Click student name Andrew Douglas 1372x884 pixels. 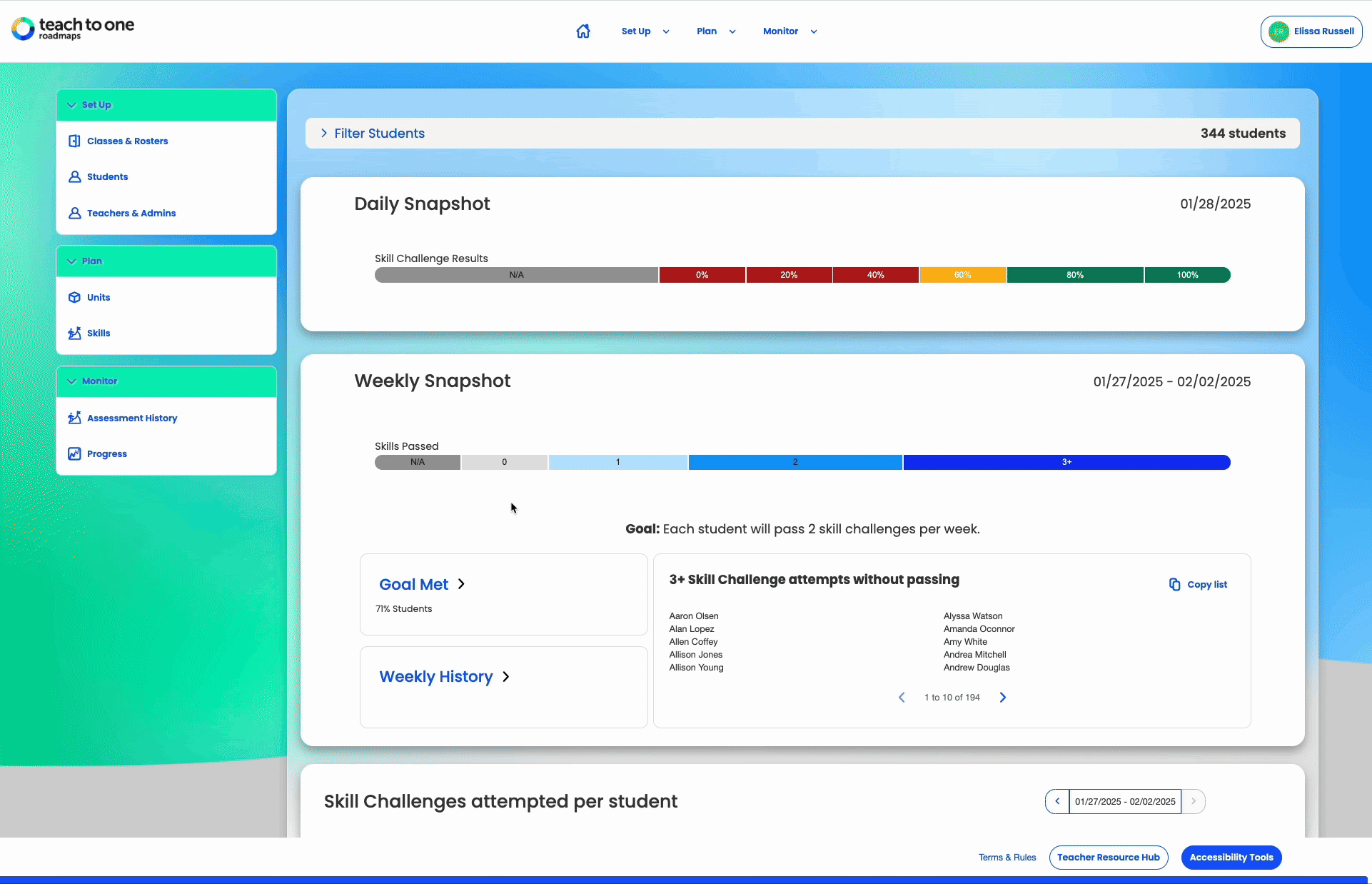click(977, 668)
